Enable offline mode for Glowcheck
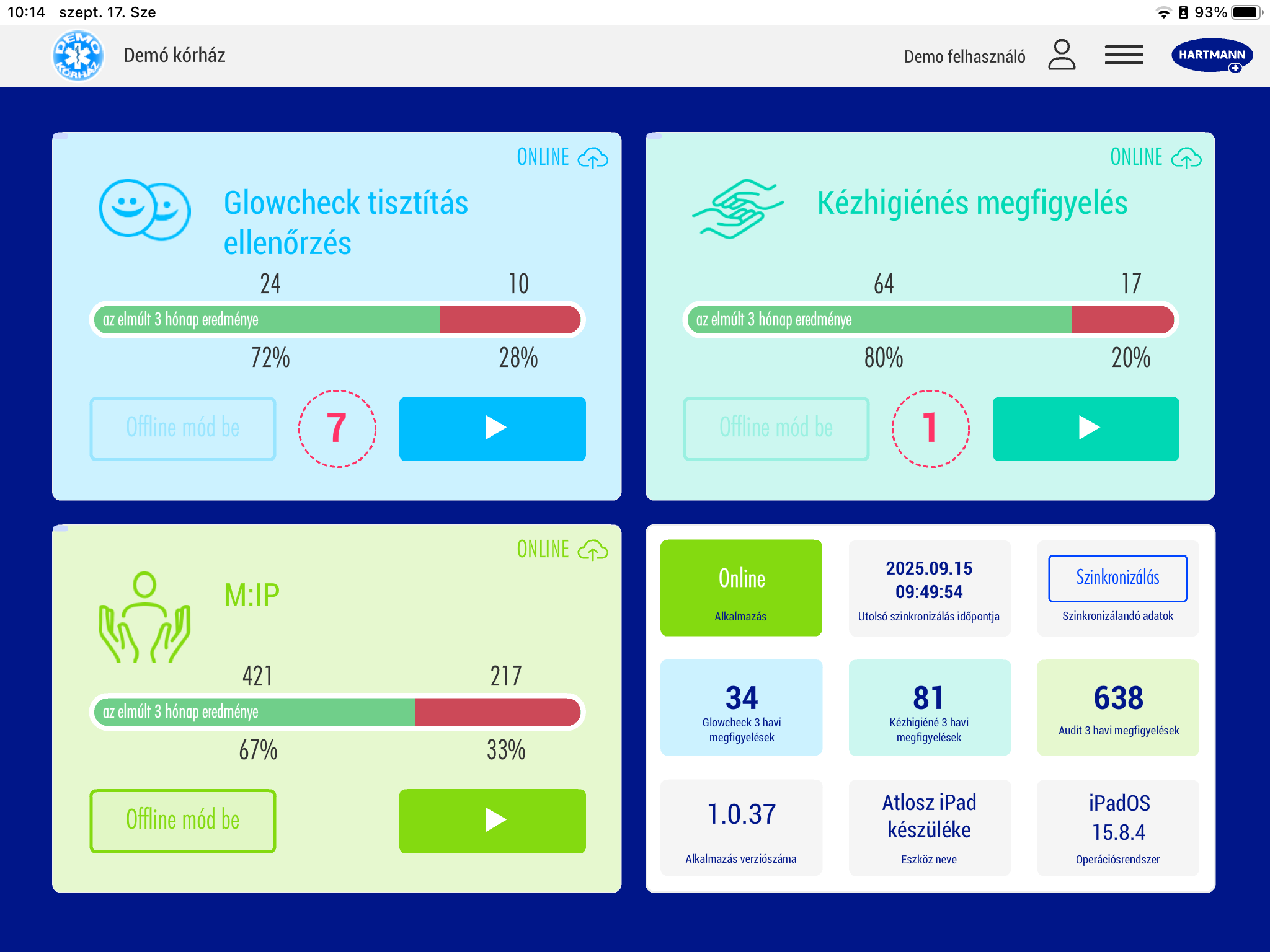The height and width of the screenshot is (952, 1270). 183,428
